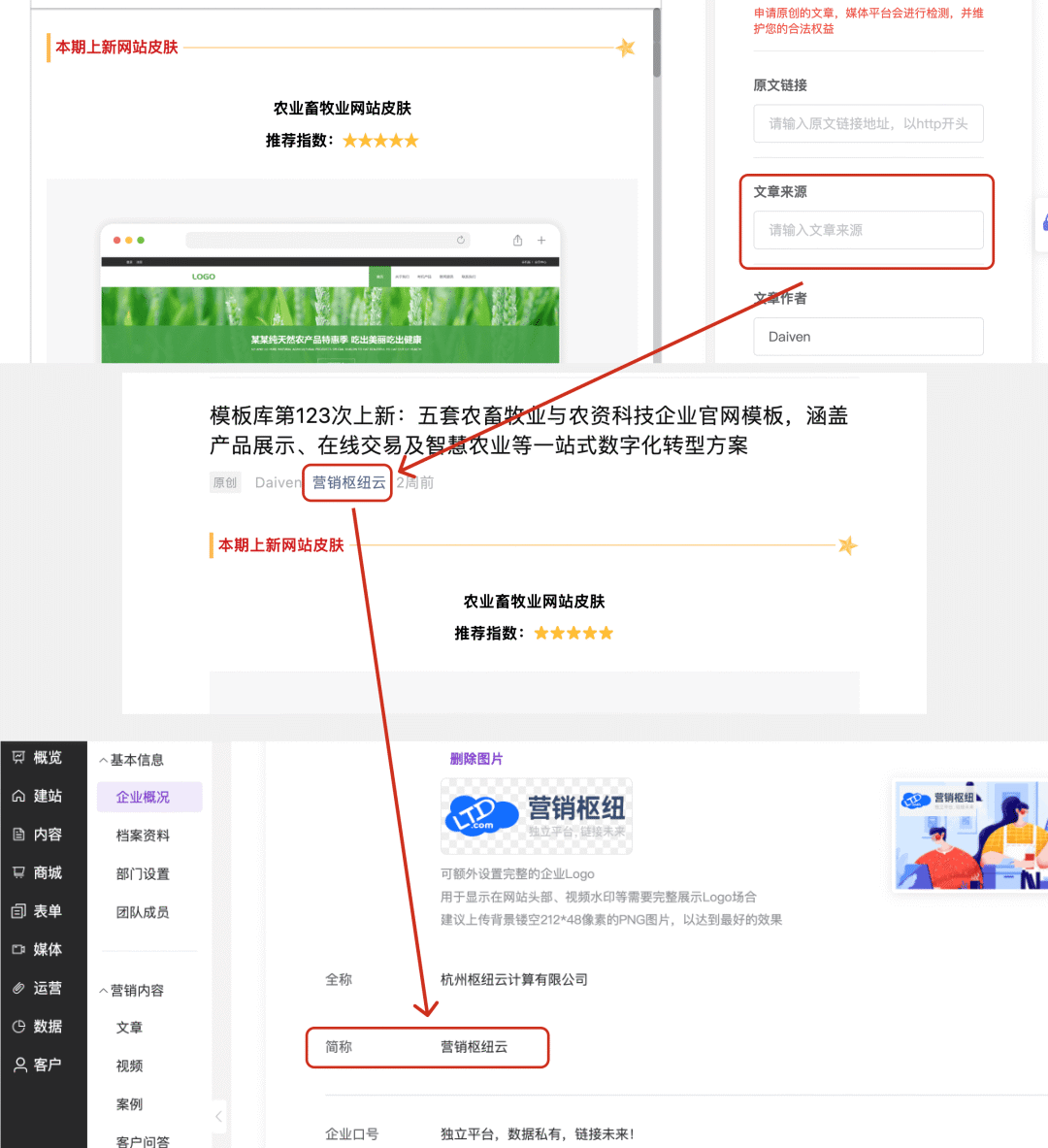Select 部门设置 menu item
Viewport: 1048px width, 1148px height.
pos(143,873)
